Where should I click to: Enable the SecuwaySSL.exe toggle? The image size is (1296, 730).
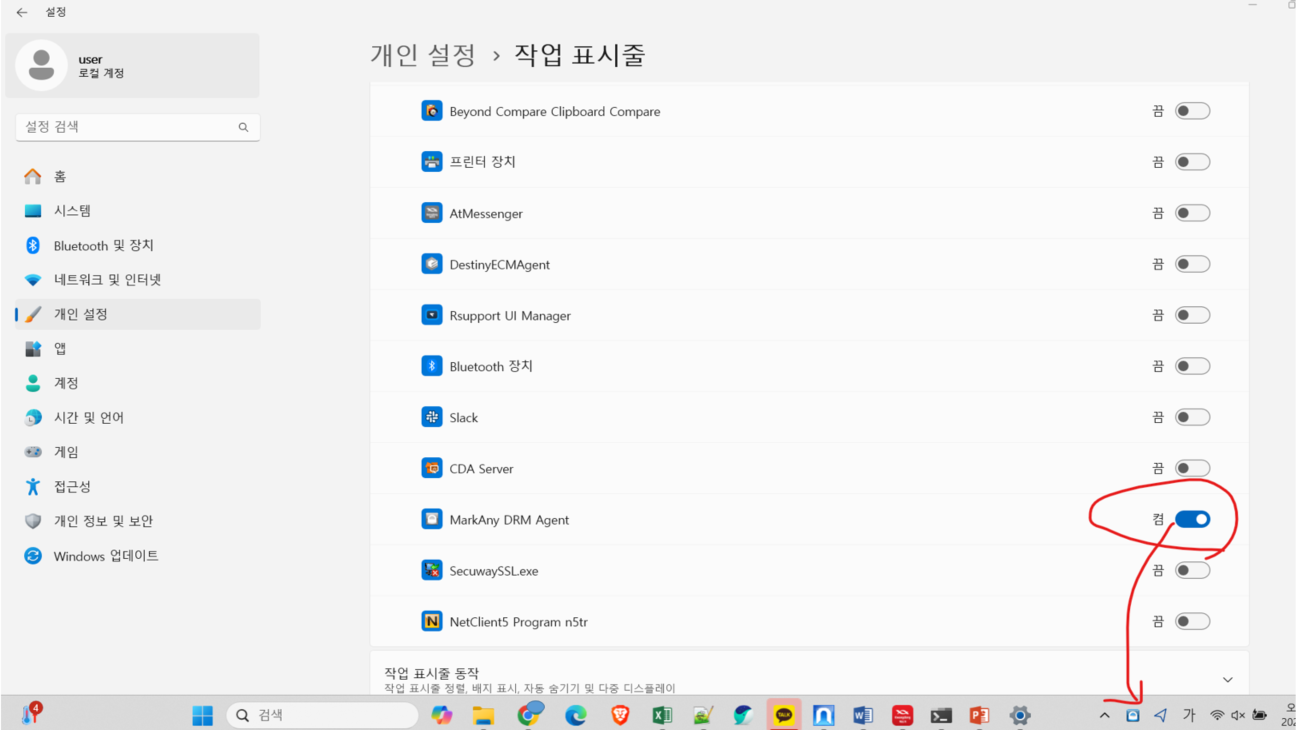click(x=1192, y=570)
